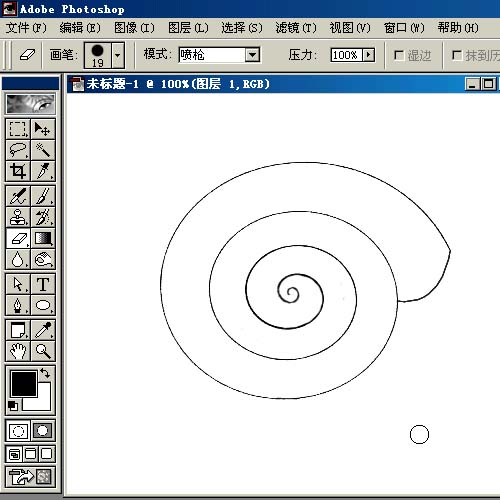Open the 图层(L) layer menu
This screenshot has width=500, height=500.
188,28
